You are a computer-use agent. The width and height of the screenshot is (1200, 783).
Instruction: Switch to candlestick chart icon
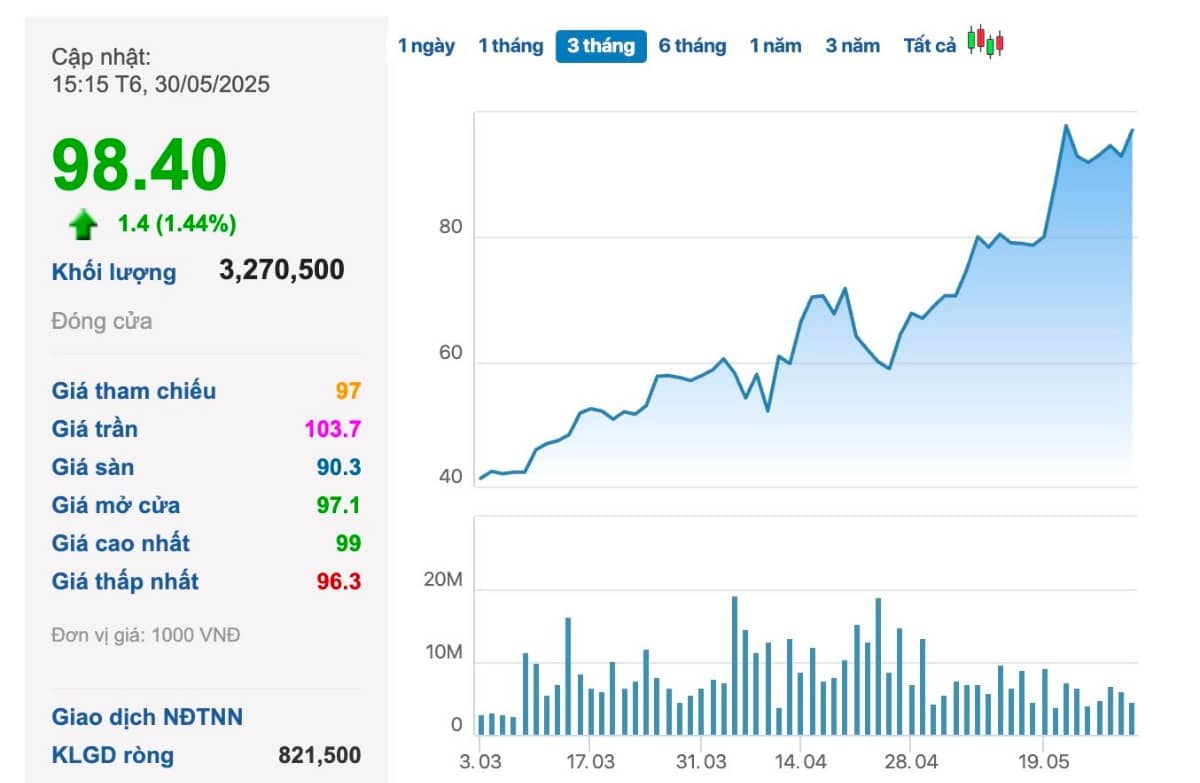point(985,43)
